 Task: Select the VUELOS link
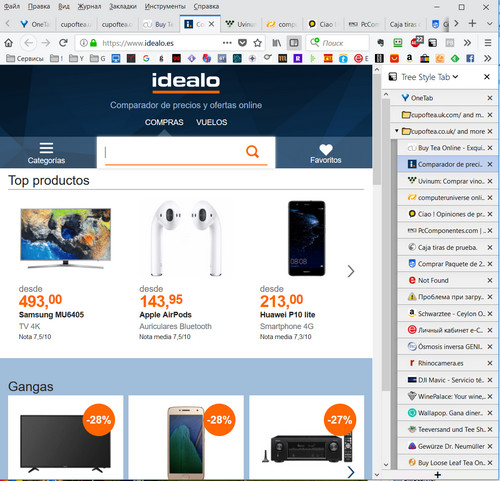pos(211,122)
